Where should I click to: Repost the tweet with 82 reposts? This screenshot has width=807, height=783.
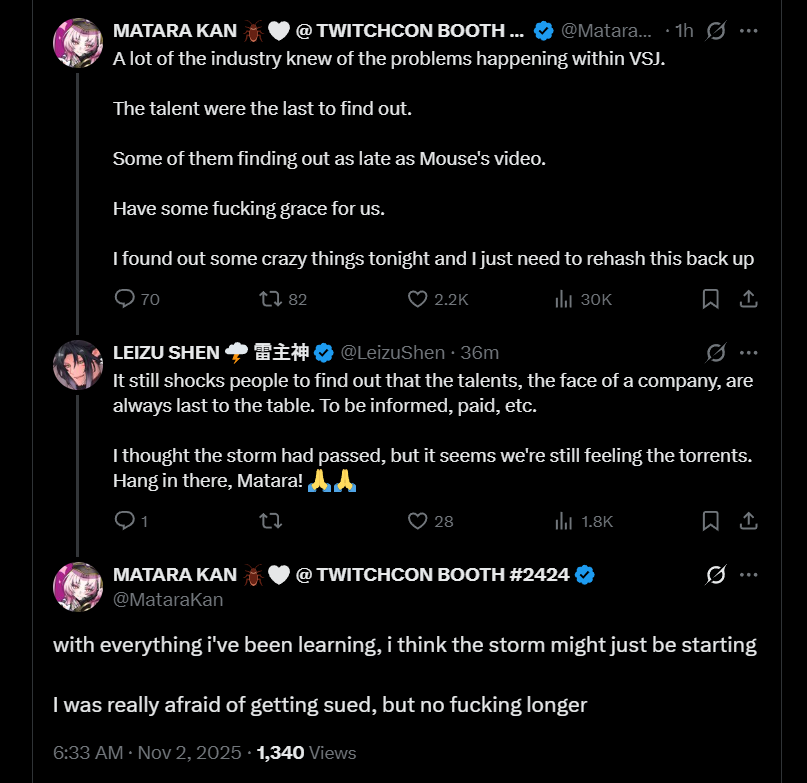(270, 299)
